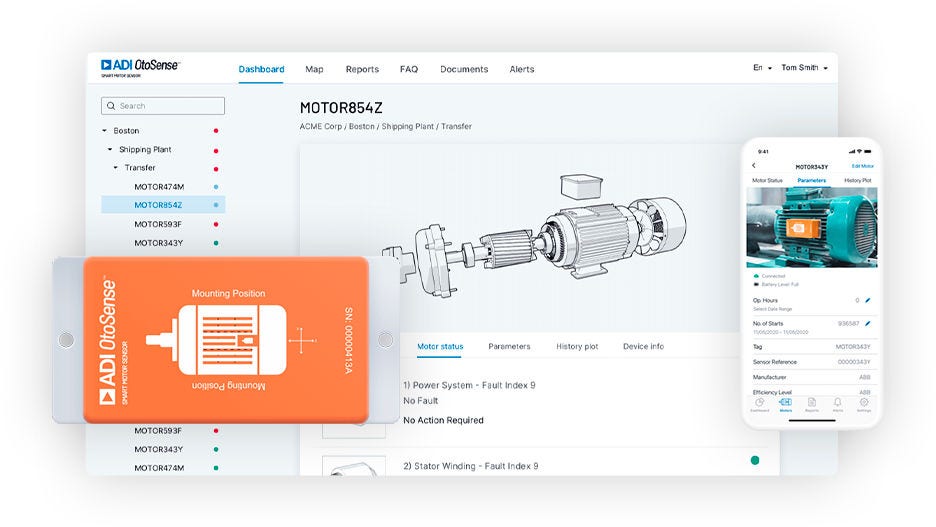The height and width of the screenshot is (527, 936).
Task: Click the magnifier icon in the search box
Action: click(x=111, y=106)
